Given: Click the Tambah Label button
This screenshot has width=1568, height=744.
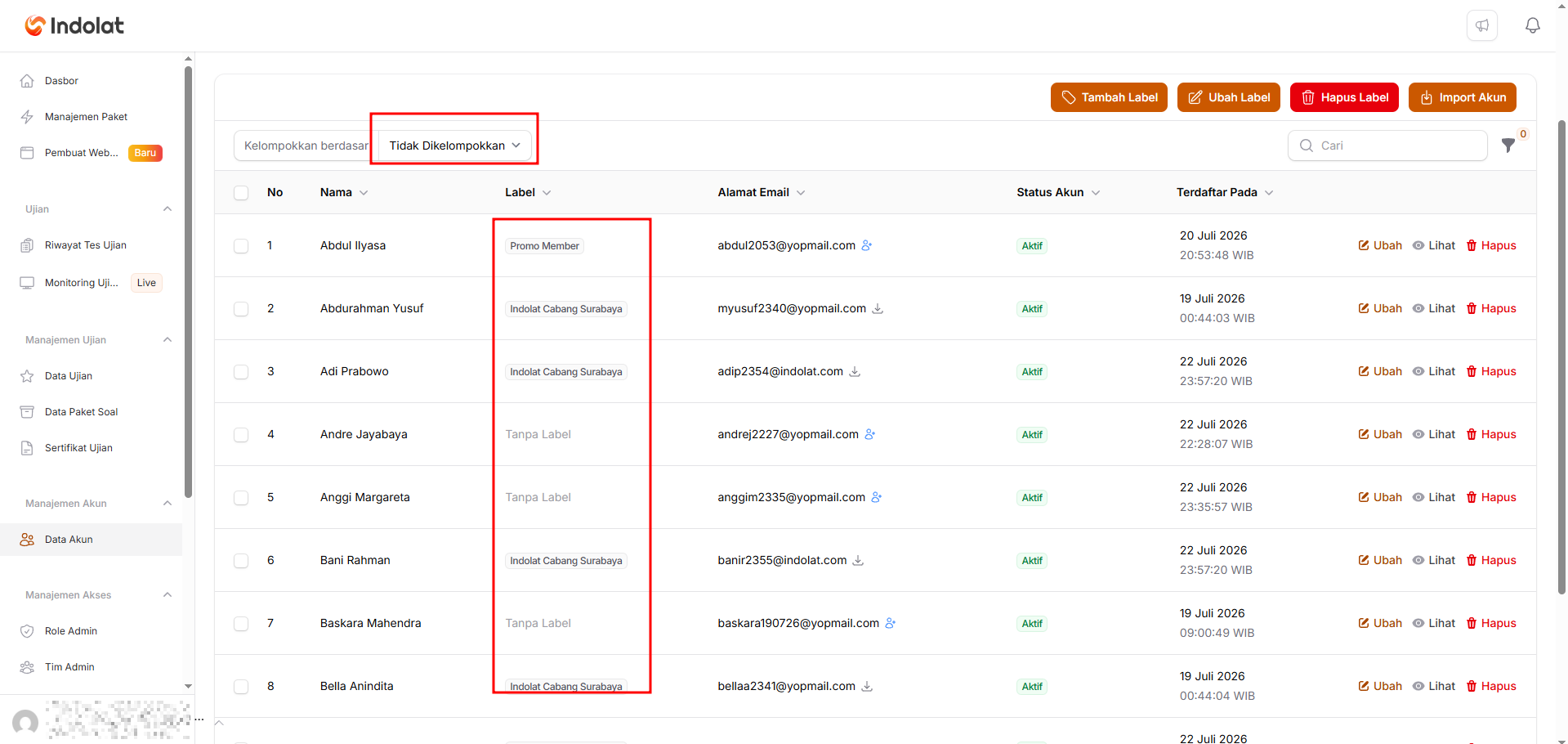Looking at the screenshot, I should pyautogui.click(x=1109, y=97).
